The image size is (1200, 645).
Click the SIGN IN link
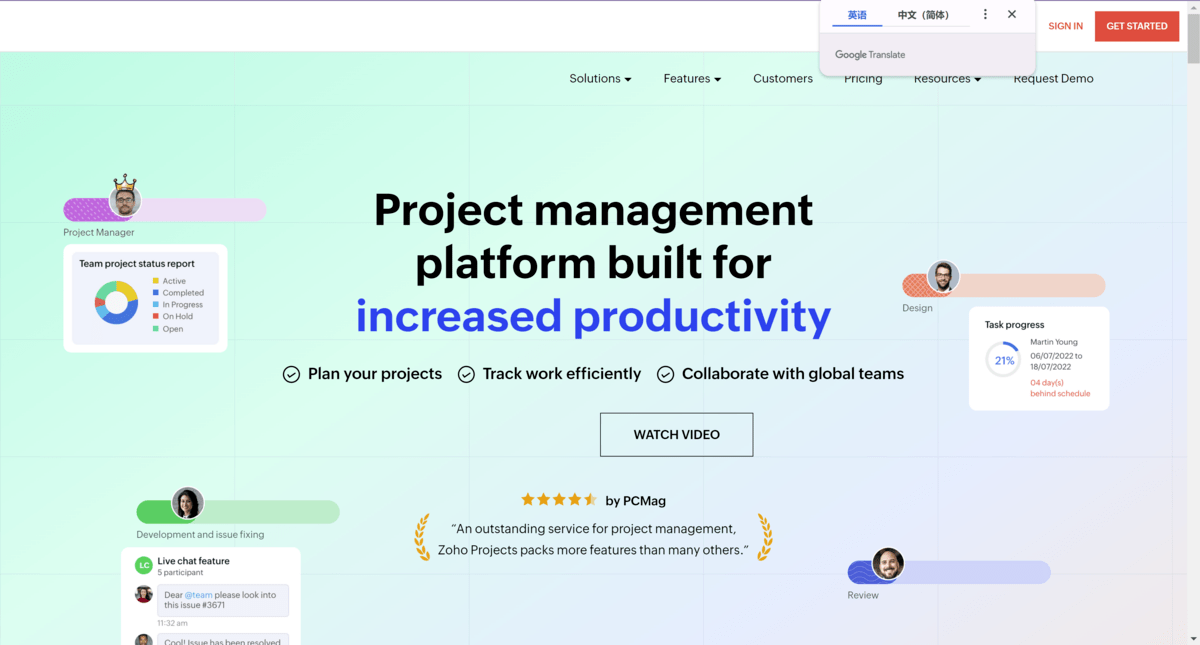coord(1065,26)
